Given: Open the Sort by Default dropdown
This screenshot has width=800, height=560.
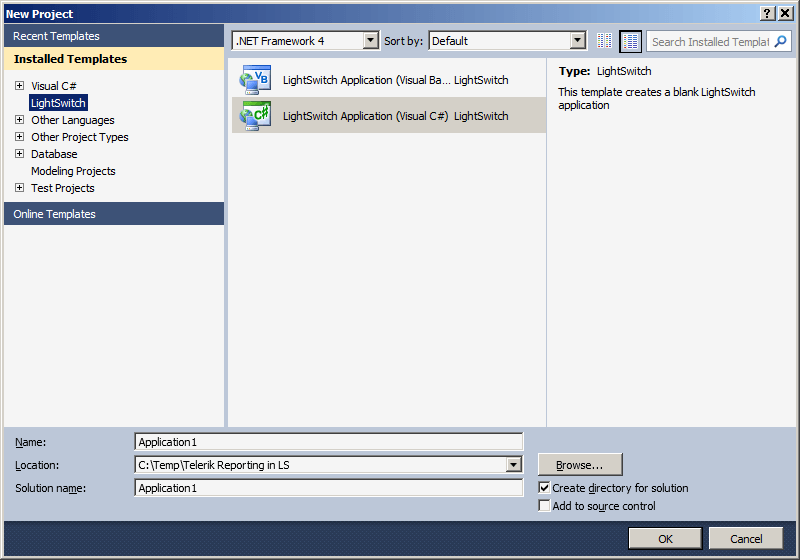Looking at the screenshot, I should (578, 40).
